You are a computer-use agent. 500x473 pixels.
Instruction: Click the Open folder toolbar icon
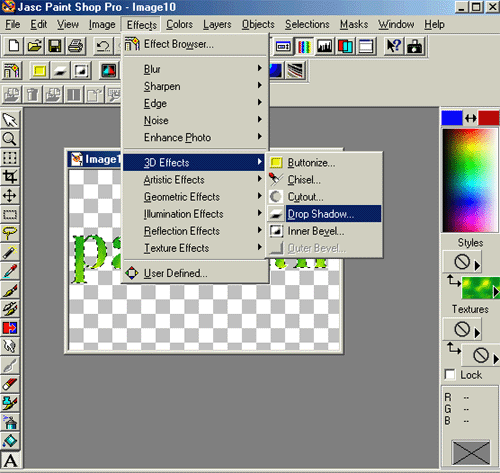[34, 46]
